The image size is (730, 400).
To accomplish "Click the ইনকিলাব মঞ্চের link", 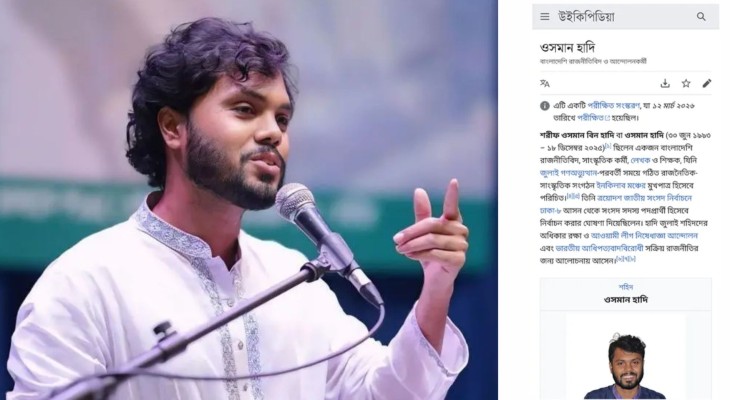I will pos(621,185).
